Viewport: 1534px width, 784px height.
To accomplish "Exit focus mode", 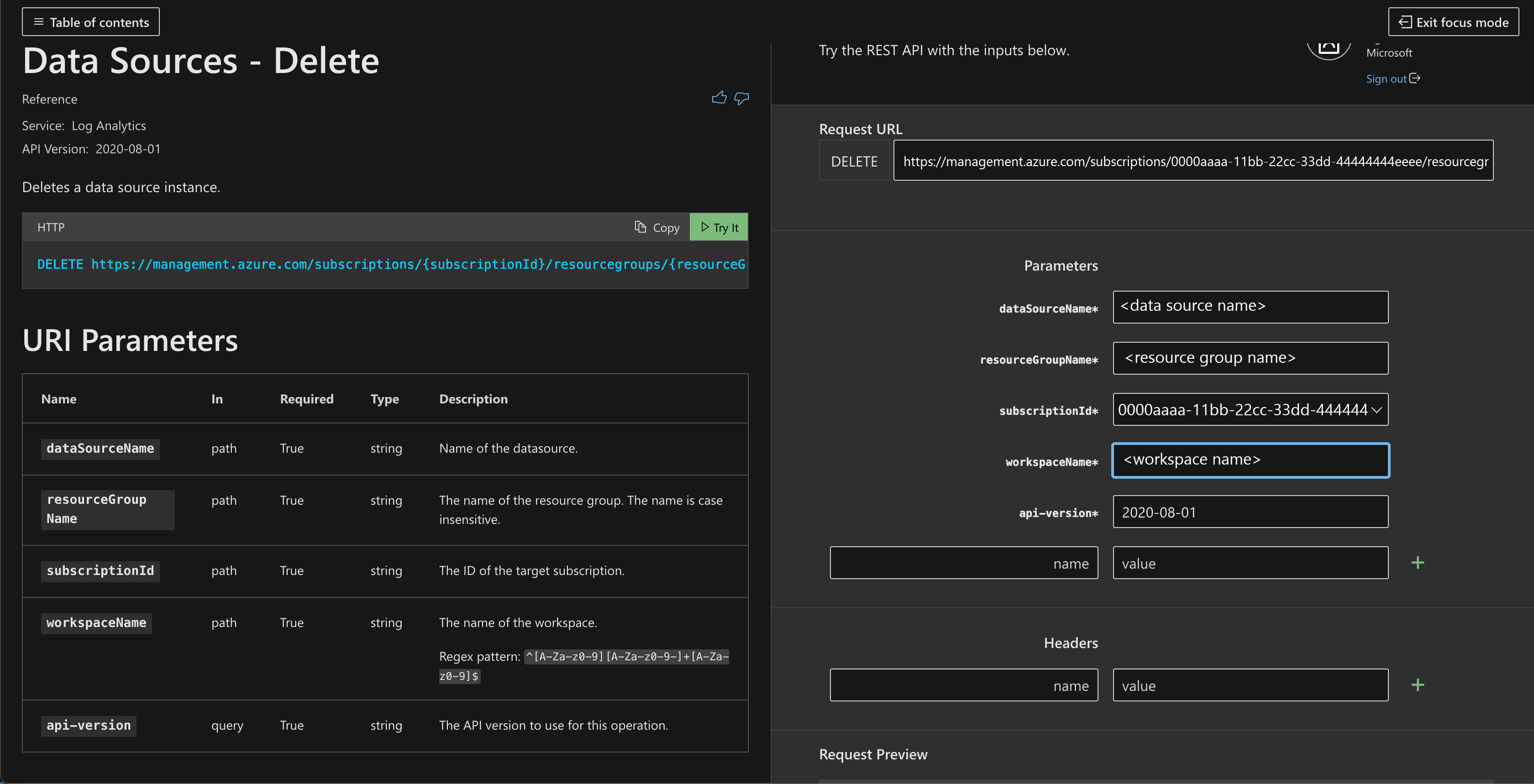I will [x=1453, y=22].
